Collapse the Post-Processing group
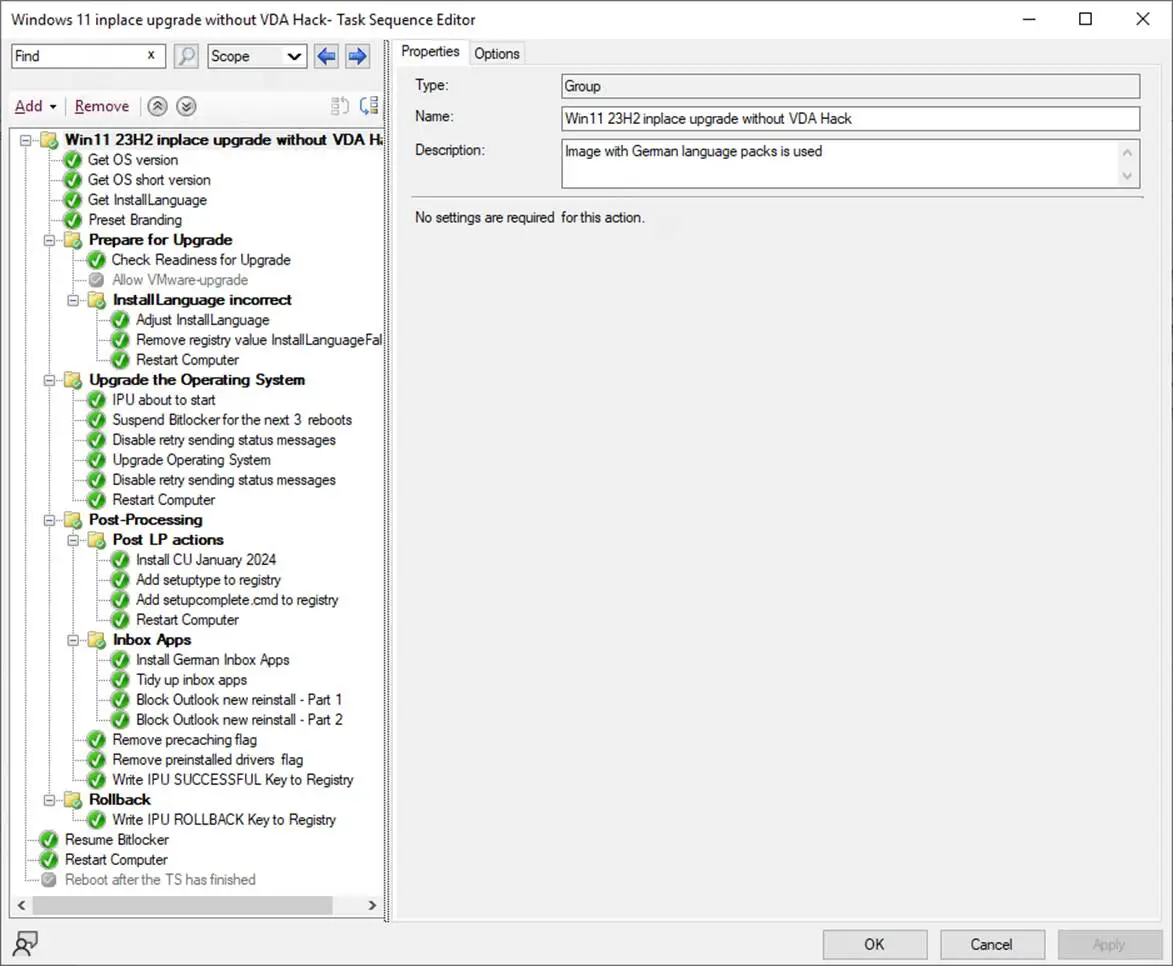Viewport: 1173px width, 966px height. [50, 520]
